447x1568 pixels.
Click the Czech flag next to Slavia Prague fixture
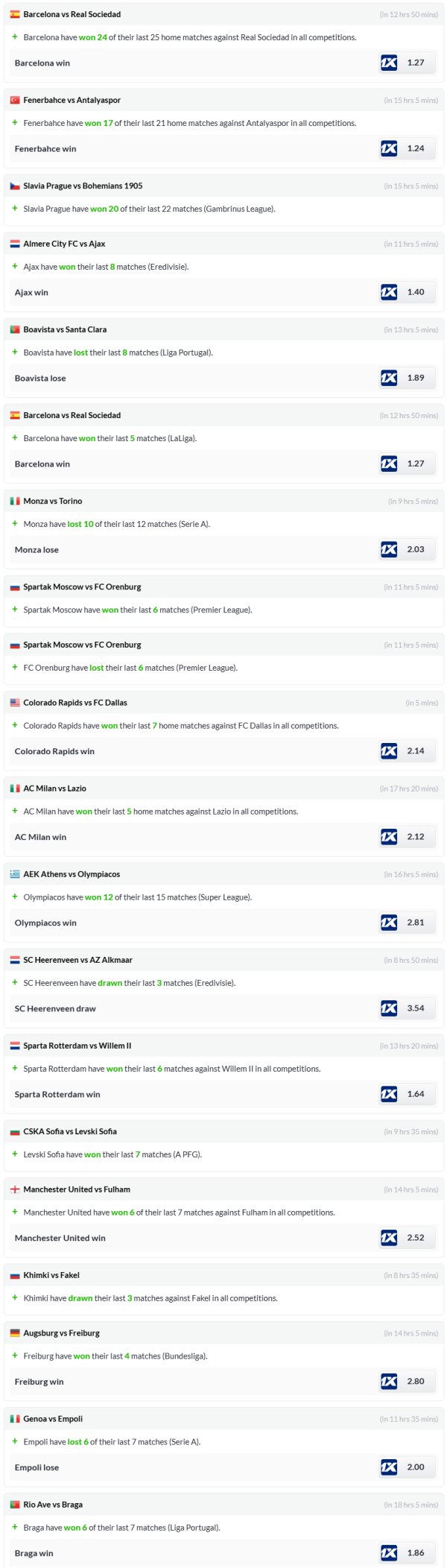(x=15, y=186)
